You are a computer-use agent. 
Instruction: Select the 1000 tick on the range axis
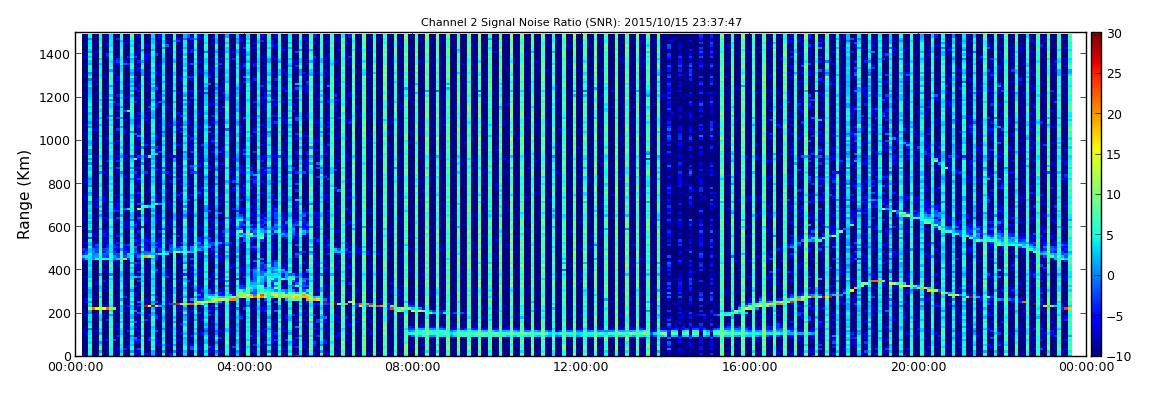coord(56,140)
